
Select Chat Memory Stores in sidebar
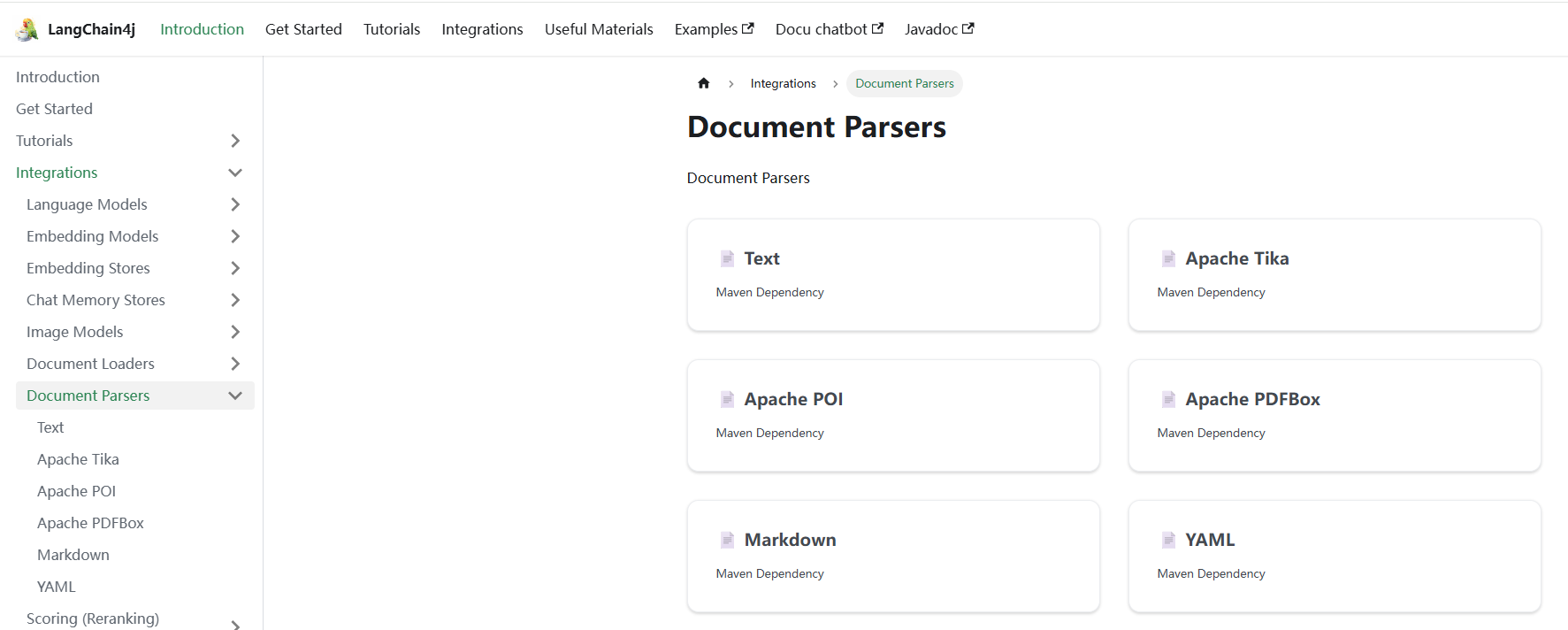pos(96,300)
